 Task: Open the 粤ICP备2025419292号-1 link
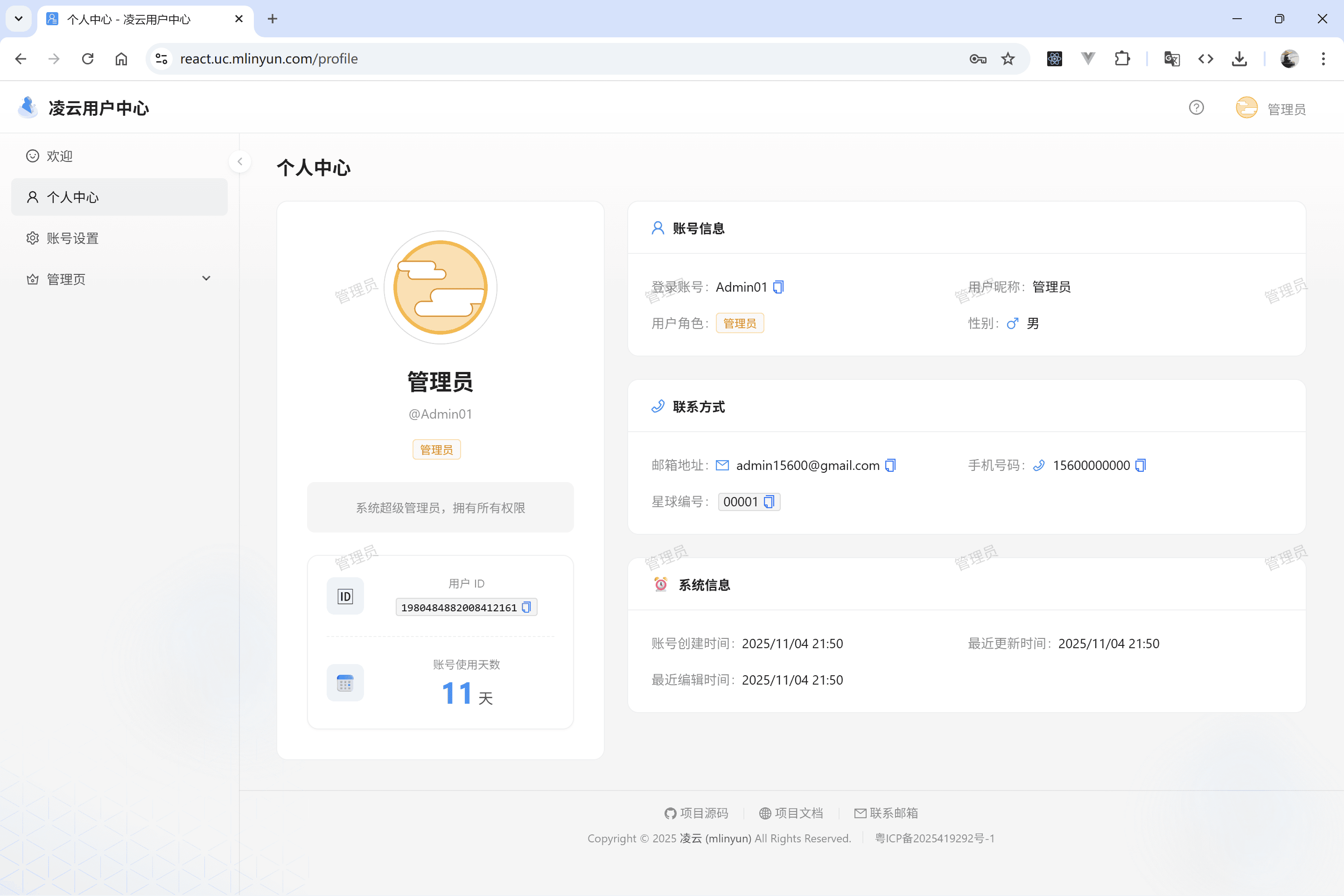(935, 838)
